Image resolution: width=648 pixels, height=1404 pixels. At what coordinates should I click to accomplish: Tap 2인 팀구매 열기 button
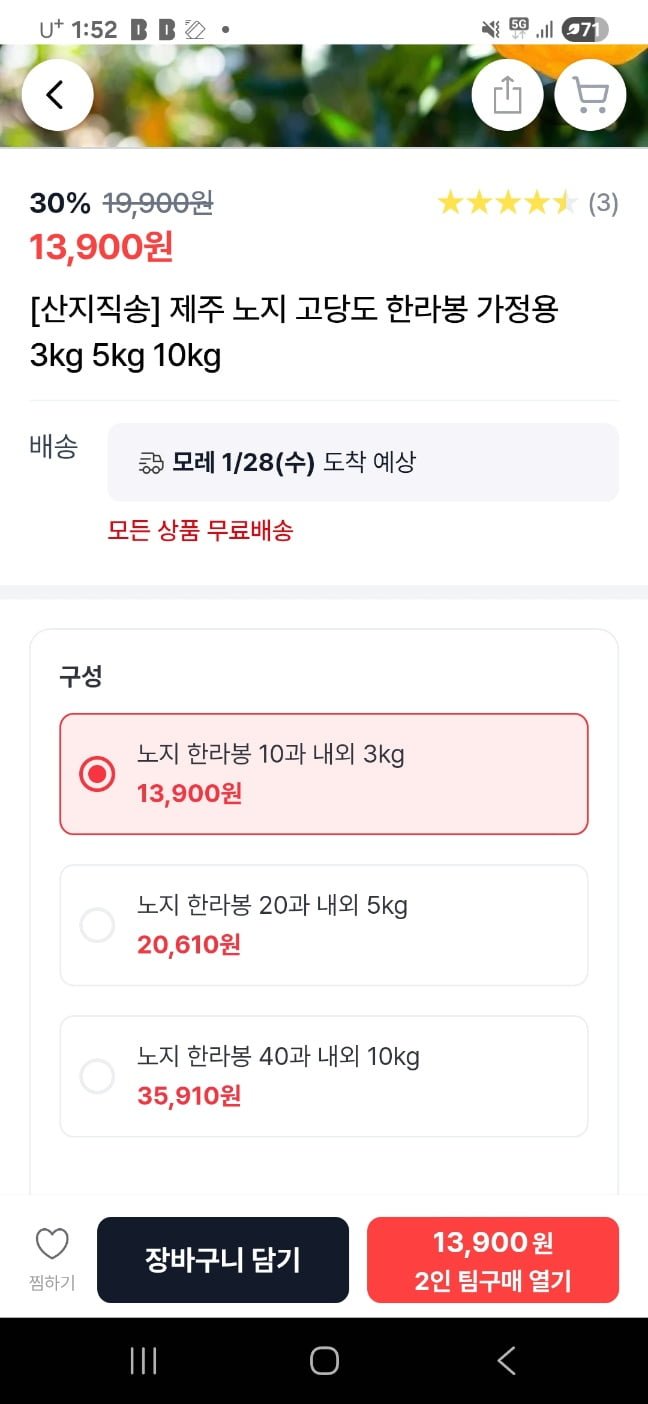(x=493, y=1260)
